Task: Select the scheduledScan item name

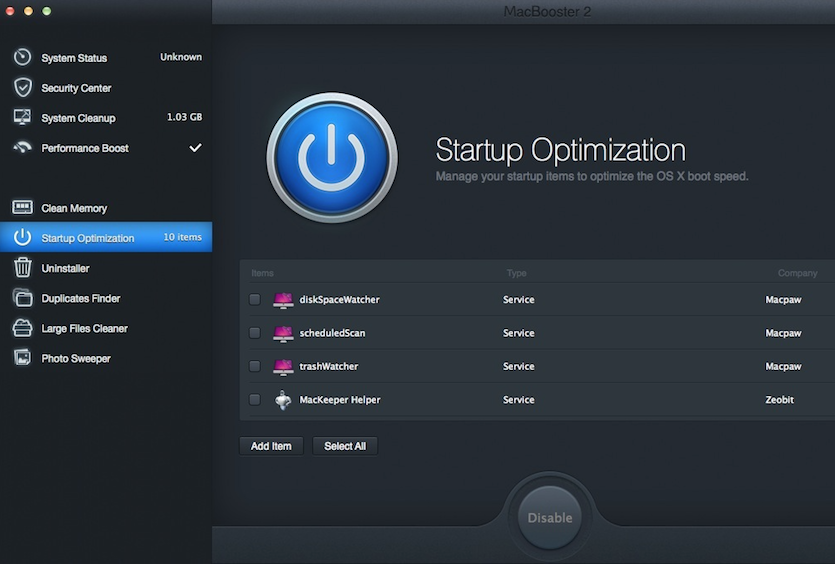Action: click(332, 333)
